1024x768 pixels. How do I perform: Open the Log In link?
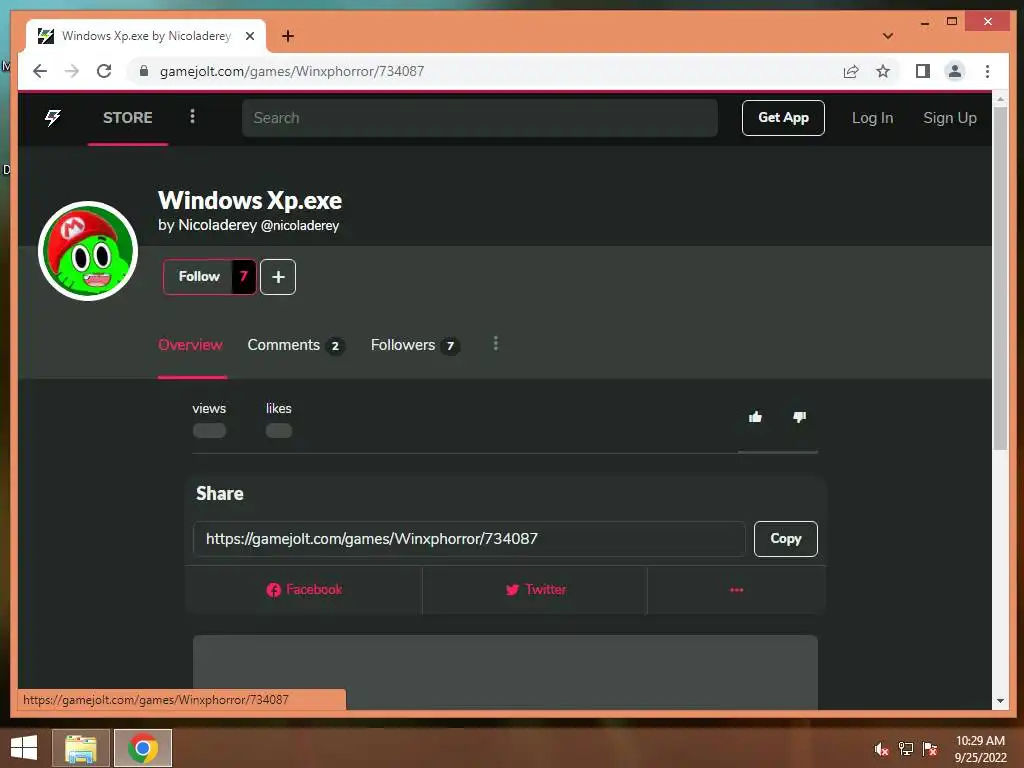[872, 118]
